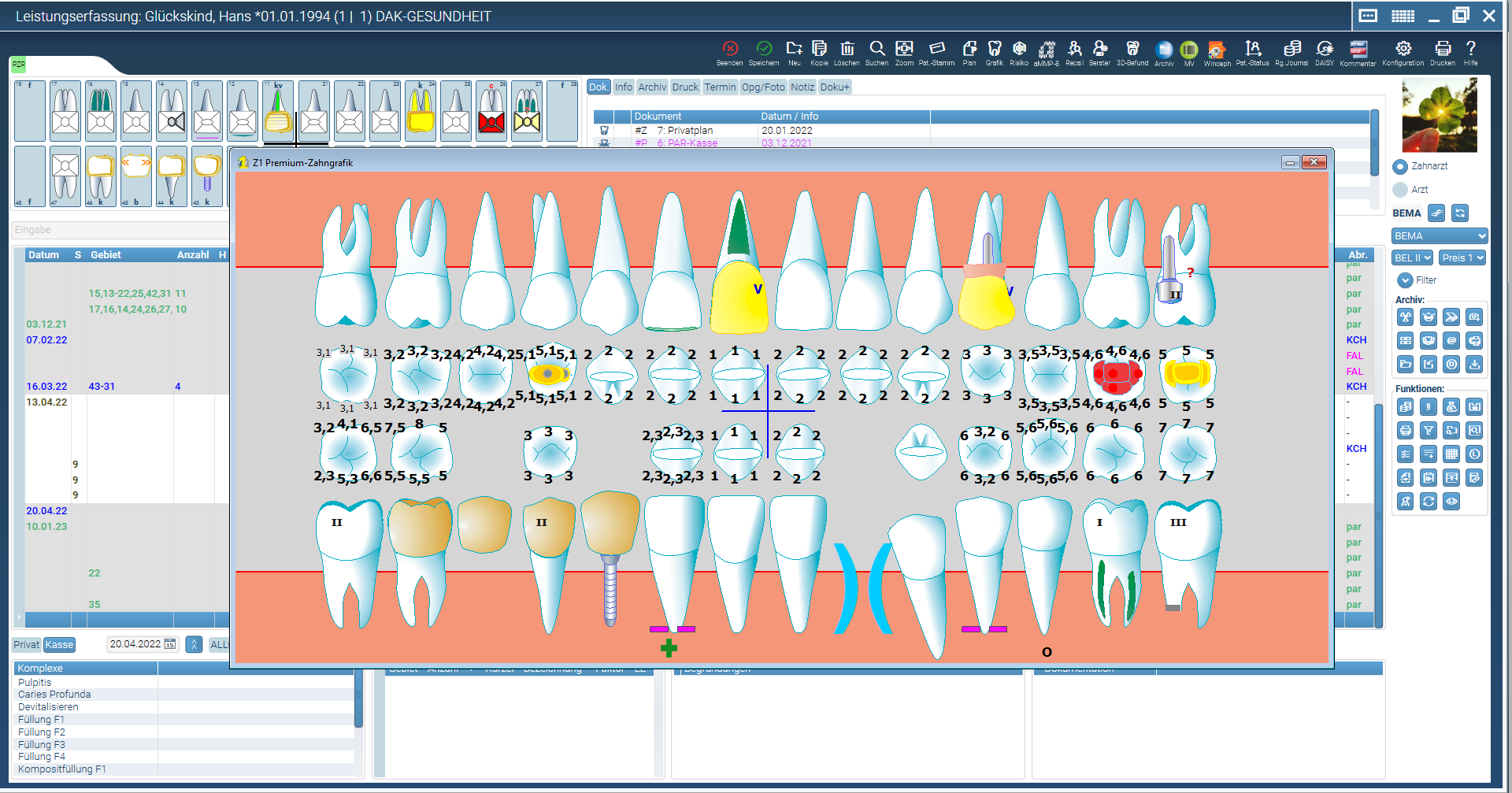Click the camera archive icon
This screenshot has width=1512, height=793.
pyautogui.click(x=1474, y=317)
